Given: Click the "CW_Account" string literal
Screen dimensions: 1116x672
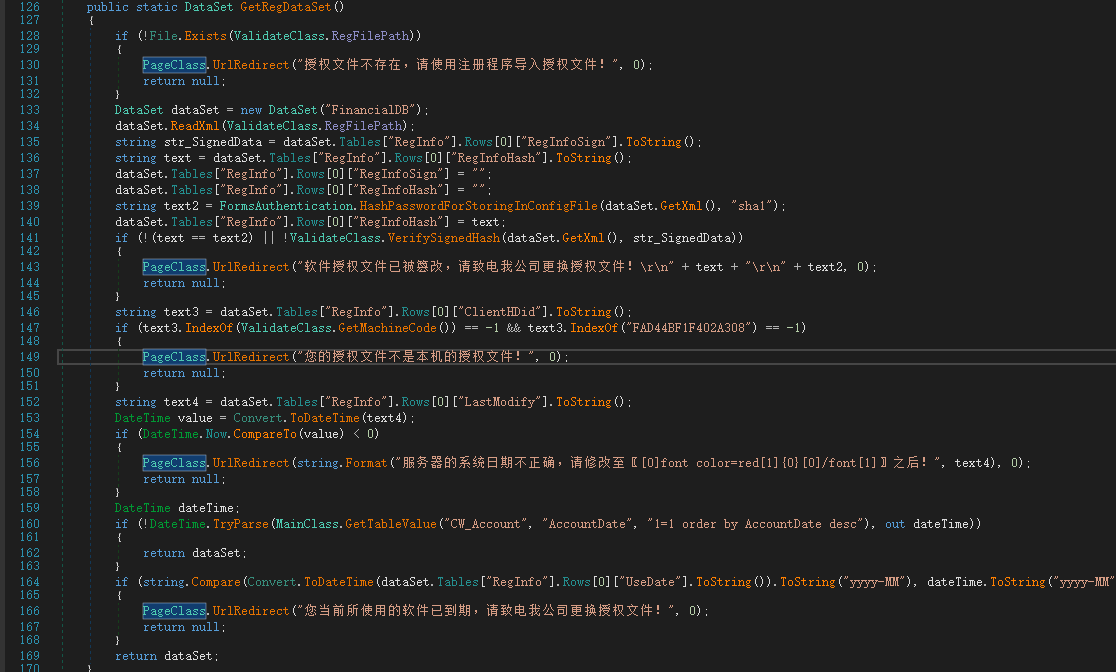Looking at the screenshot, I should (x=486, y=525).
